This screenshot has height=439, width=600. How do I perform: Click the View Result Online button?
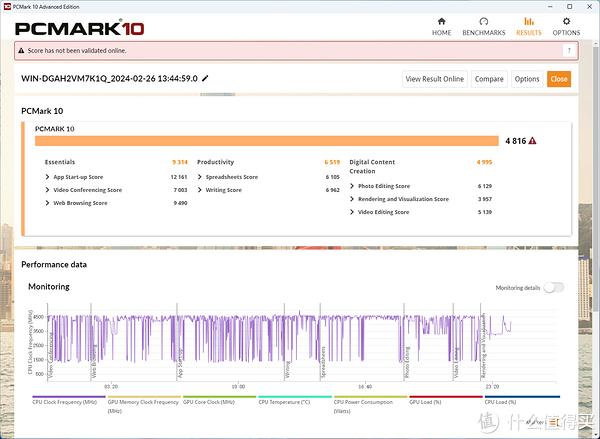434,79
